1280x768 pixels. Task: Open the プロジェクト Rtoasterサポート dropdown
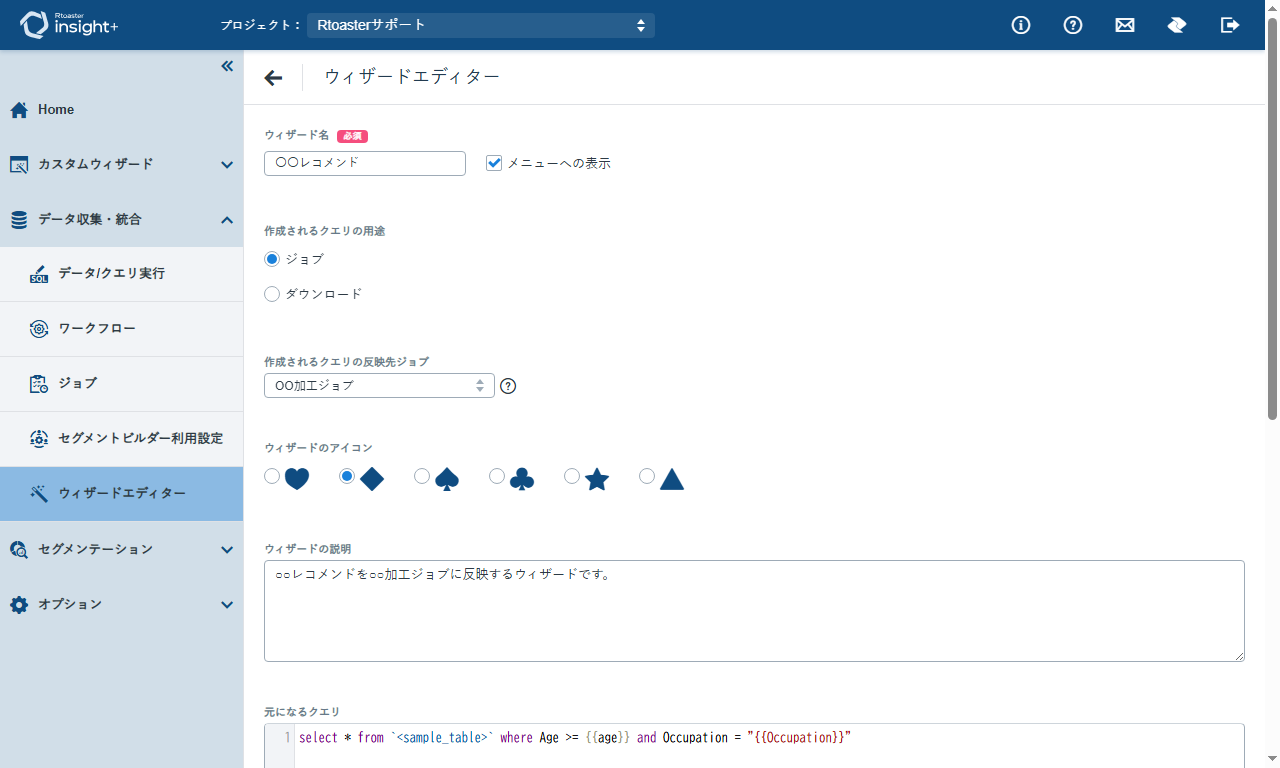tap(481, 25)
